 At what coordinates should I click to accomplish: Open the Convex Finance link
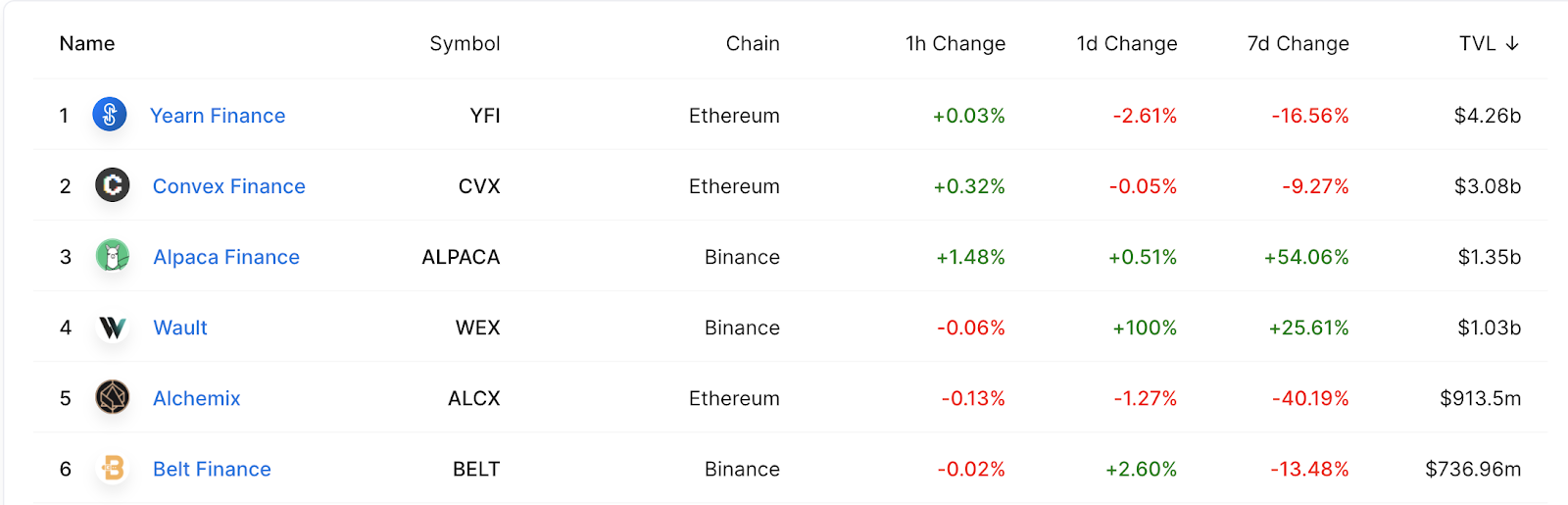tap(229, 186)
